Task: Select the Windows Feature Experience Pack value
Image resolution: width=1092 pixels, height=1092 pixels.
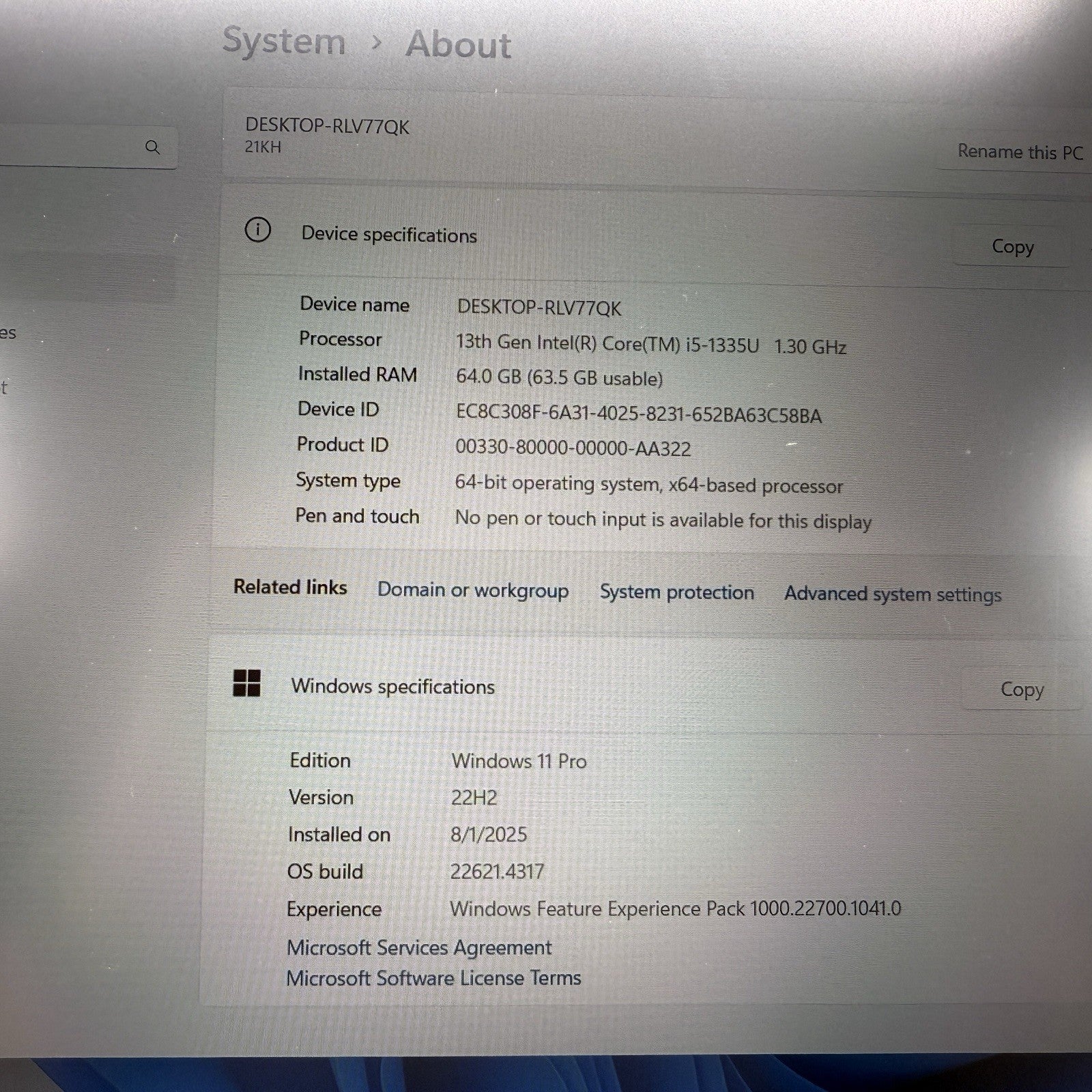Action: [x=676, y=908]
